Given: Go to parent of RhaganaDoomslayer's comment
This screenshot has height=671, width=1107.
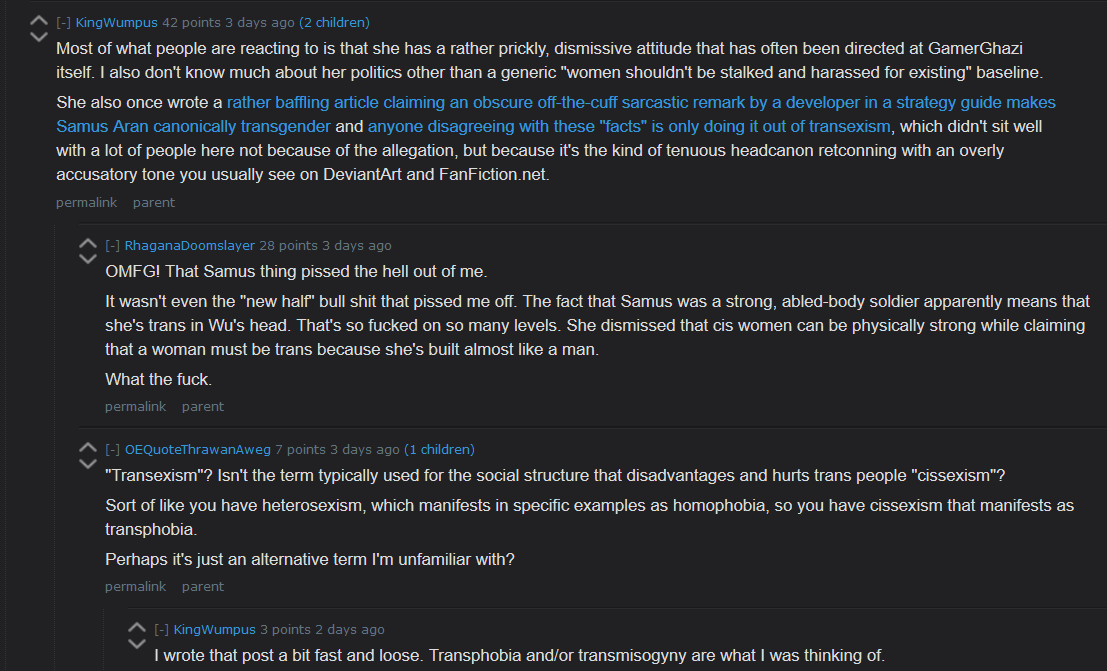Looking at the screenshot, I should click(x=203, y=407).
